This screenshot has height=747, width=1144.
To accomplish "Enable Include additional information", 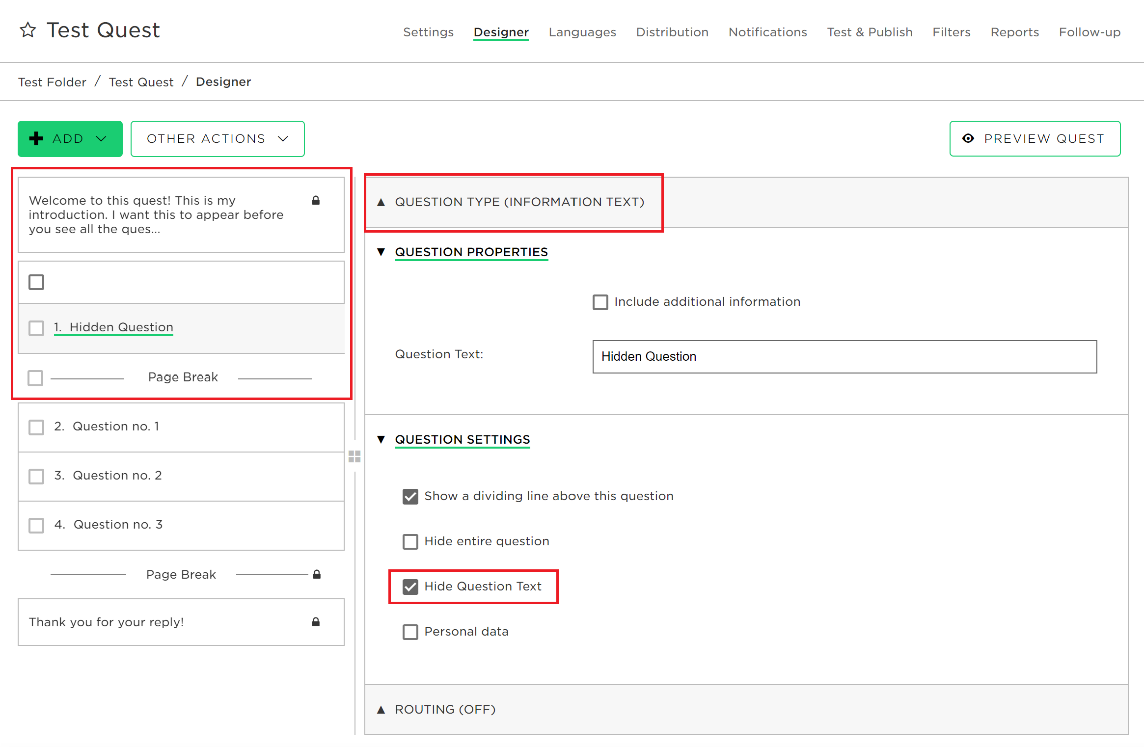I will click(600, 302).
